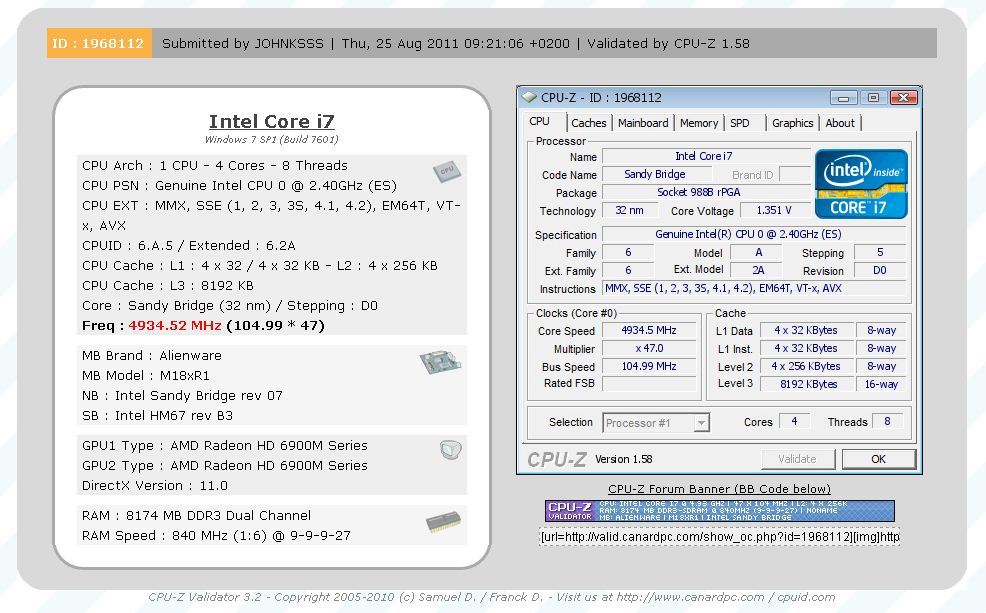Select the Memory tab
986x613 pixels.
point(699,123)
